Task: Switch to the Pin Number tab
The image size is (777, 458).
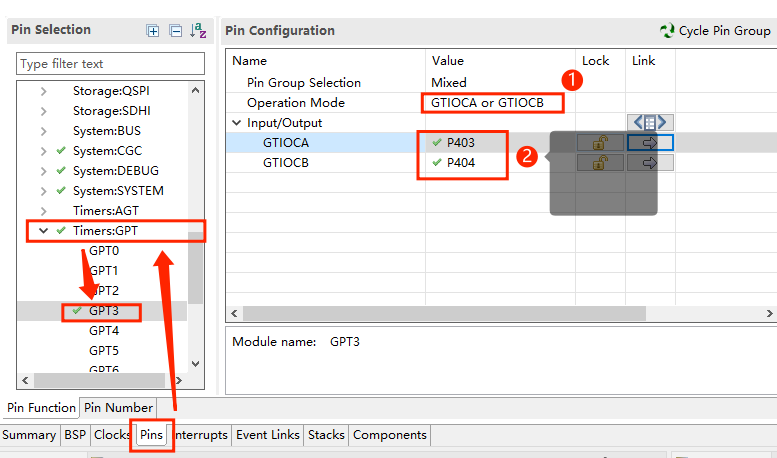Action: pyautogui.click(x=118, y=407)
